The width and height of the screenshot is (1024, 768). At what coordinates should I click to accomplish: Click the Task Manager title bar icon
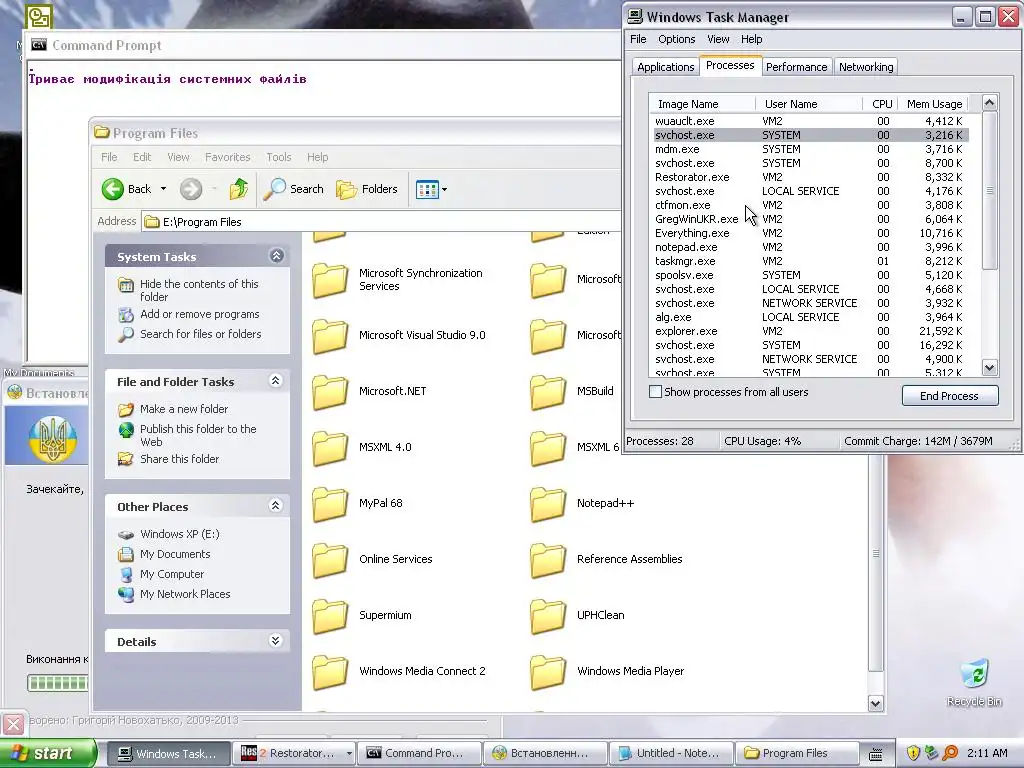coord(635,16)
